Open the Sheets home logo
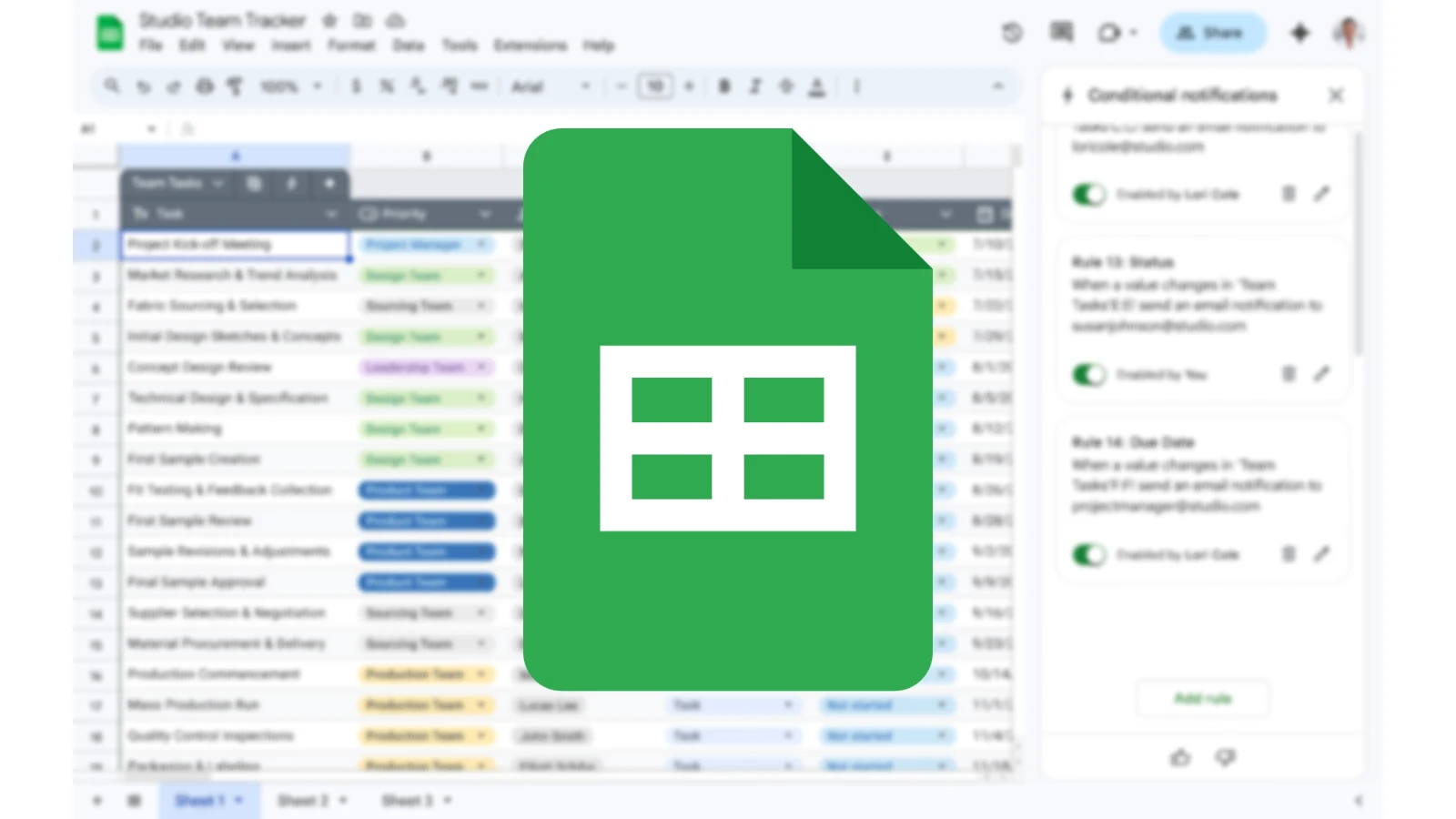This screenshot has width=1456, height=819. coord(110,33)
